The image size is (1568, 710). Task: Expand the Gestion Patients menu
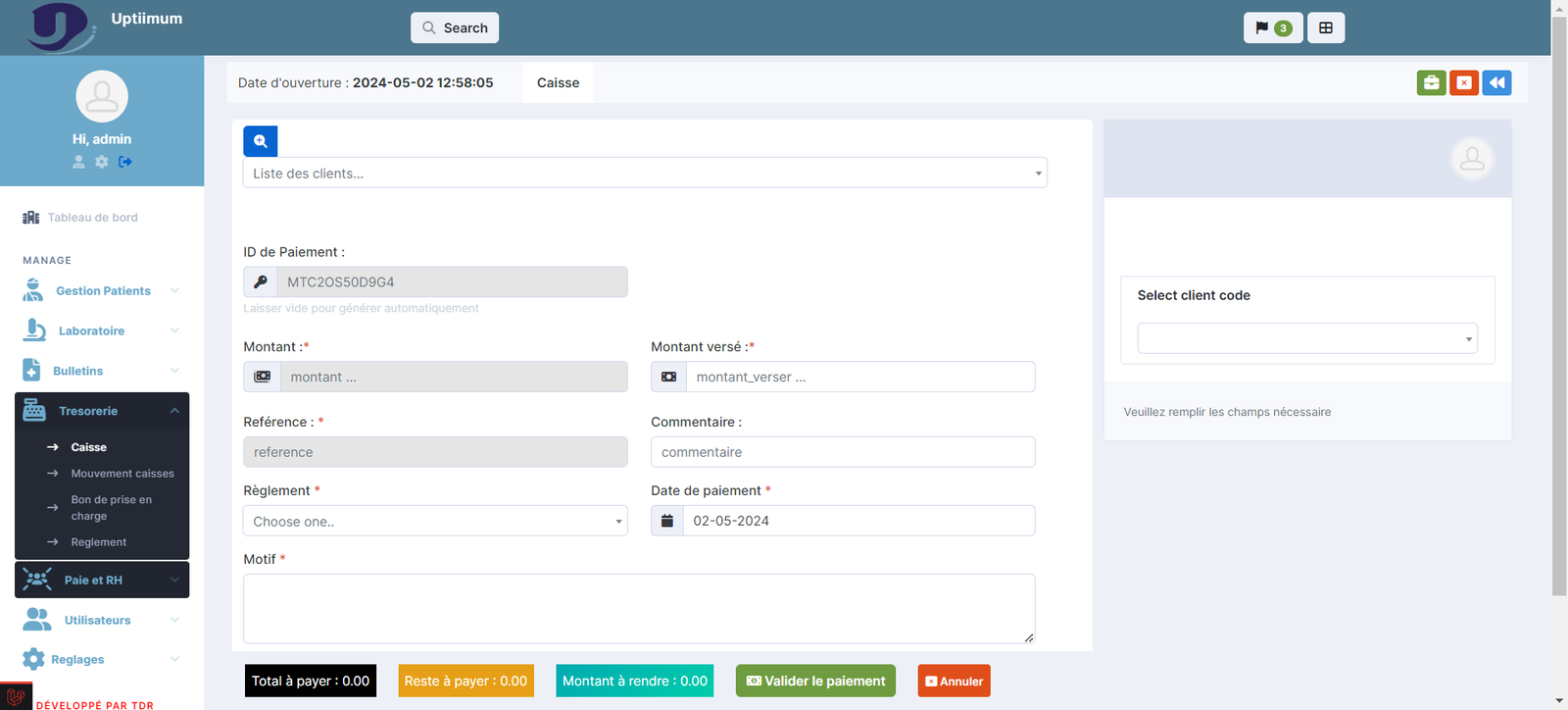pyautogui.click(x=102, y=291)
